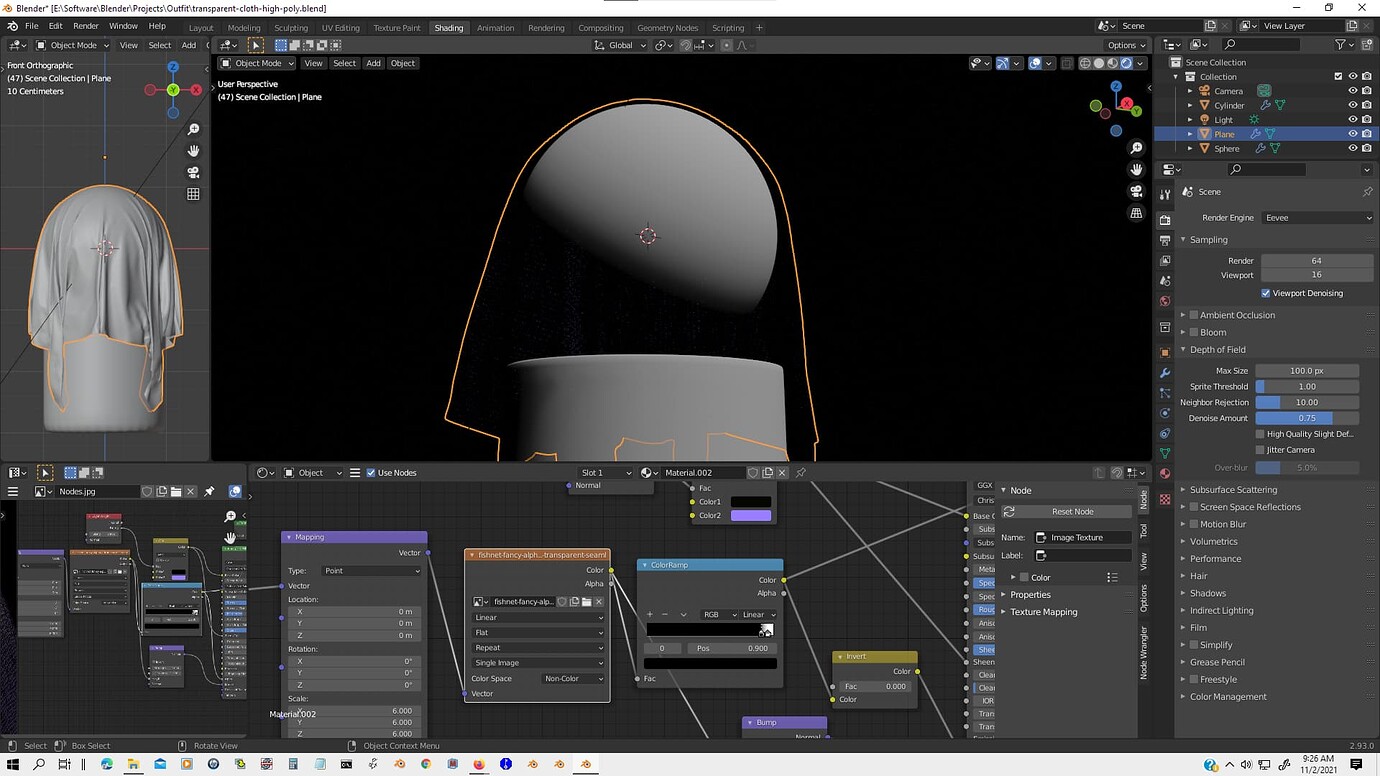Open the Render menu
1380x776 pixels.
[x=86, y=26]
